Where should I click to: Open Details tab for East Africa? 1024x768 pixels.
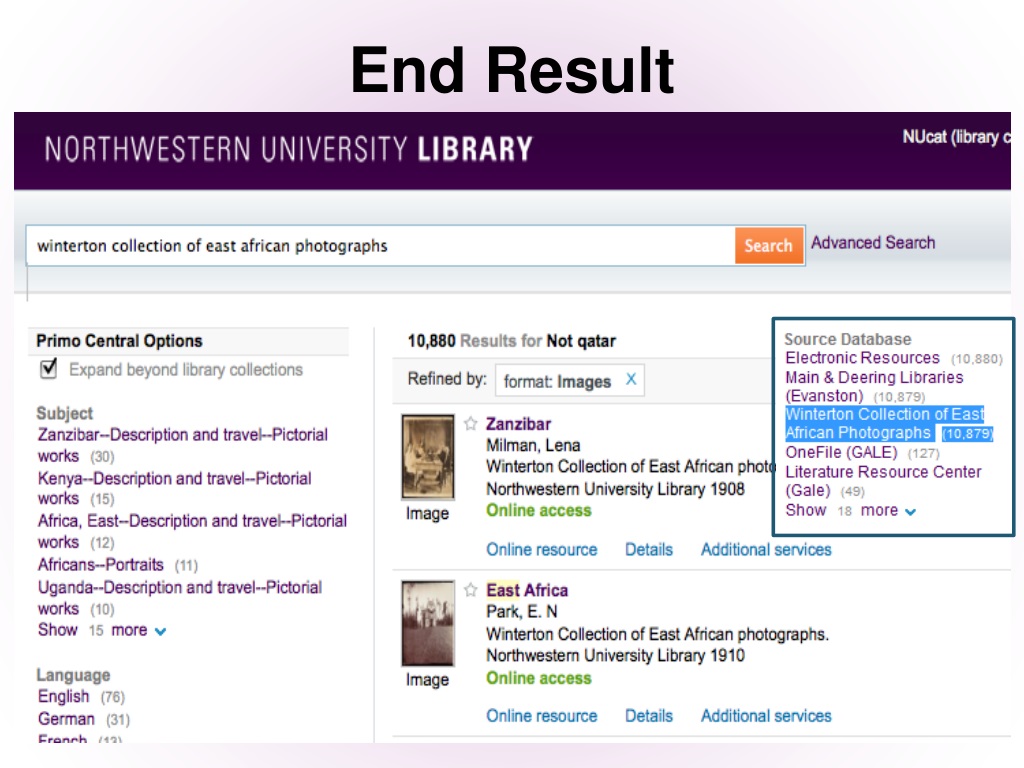648,716
